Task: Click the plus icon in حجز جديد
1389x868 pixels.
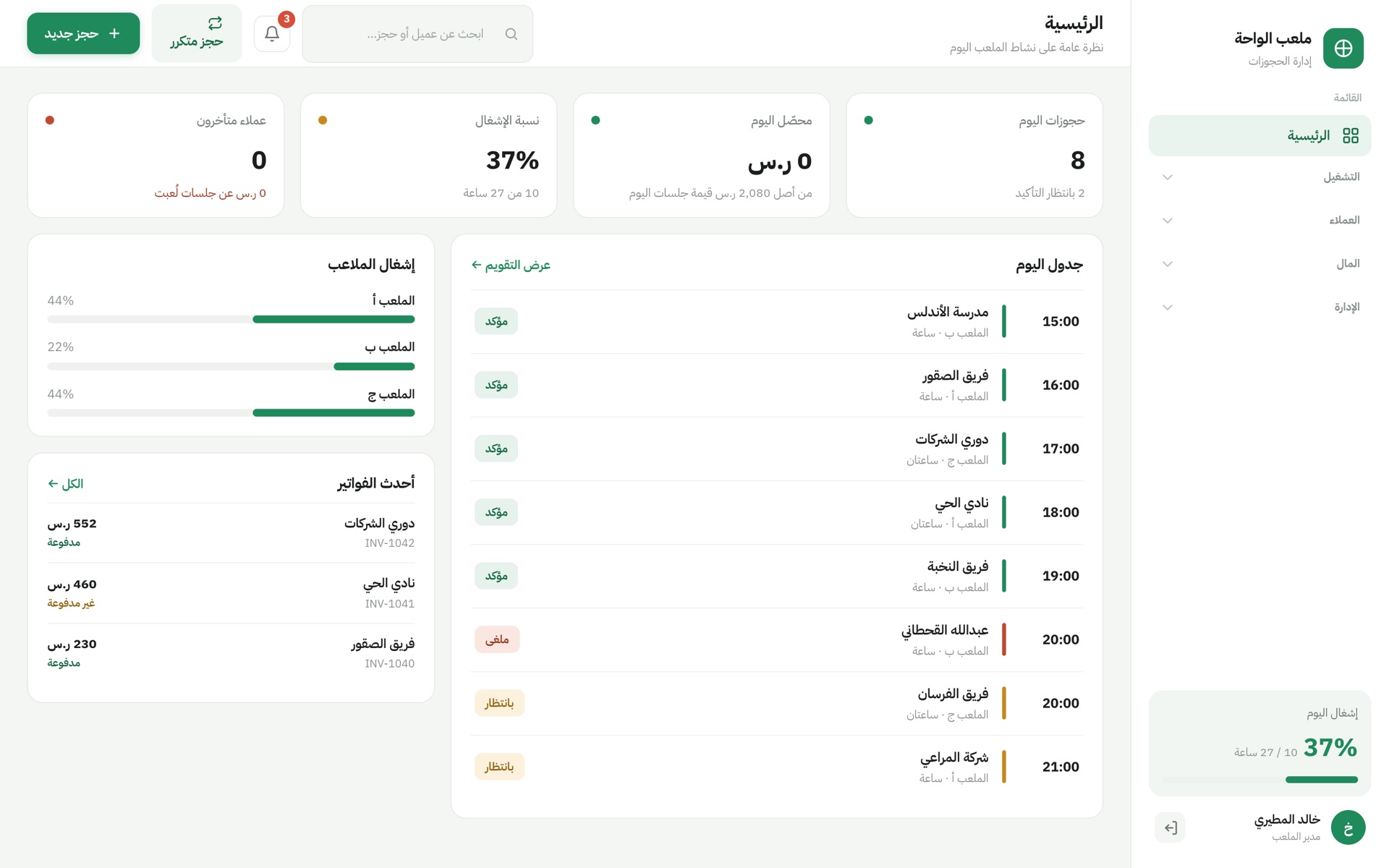Action: click(x=114, y=34)
